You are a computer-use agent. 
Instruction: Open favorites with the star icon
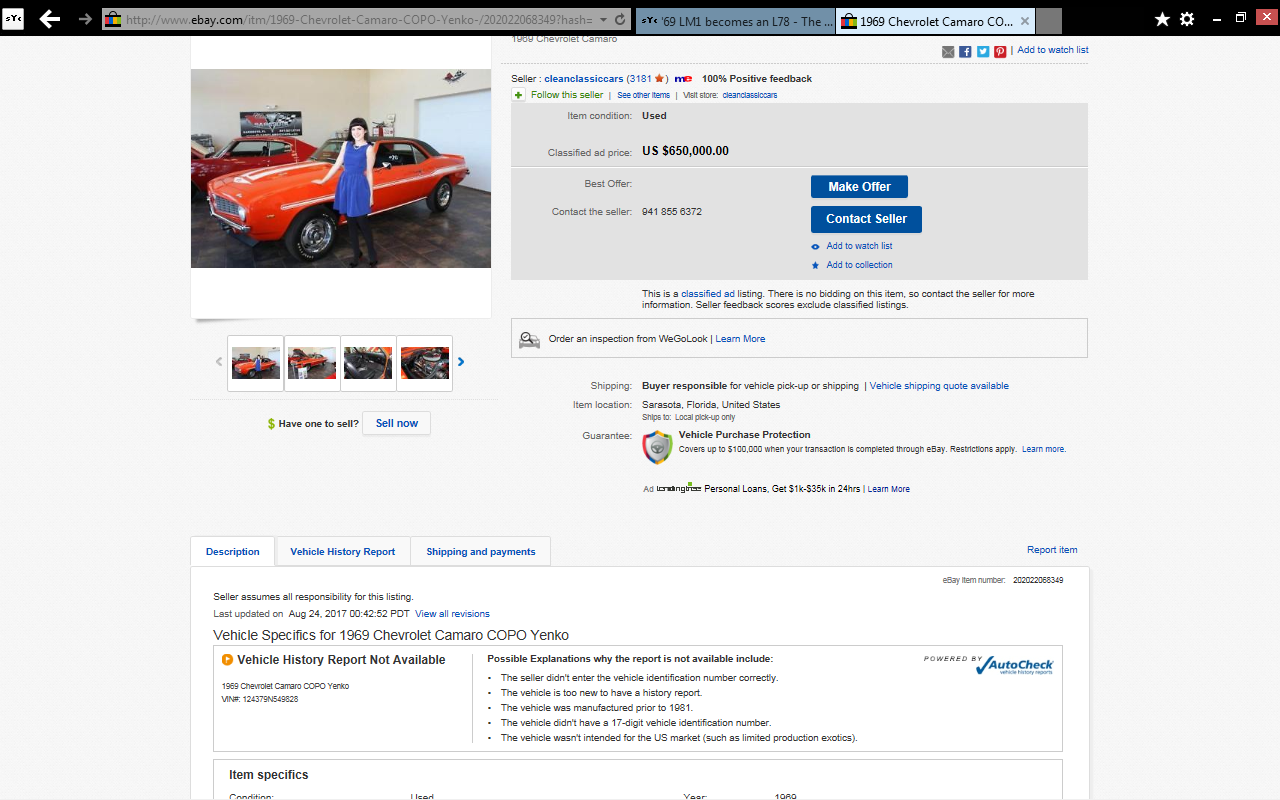[x=1162, y=19]
